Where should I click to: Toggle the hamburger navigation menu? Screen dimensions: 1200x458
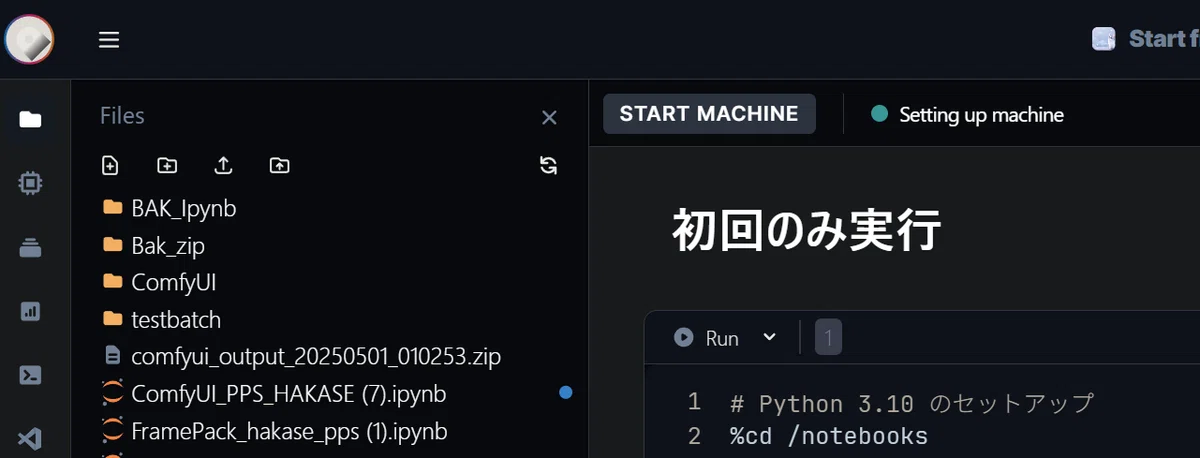tap(109, 40)
